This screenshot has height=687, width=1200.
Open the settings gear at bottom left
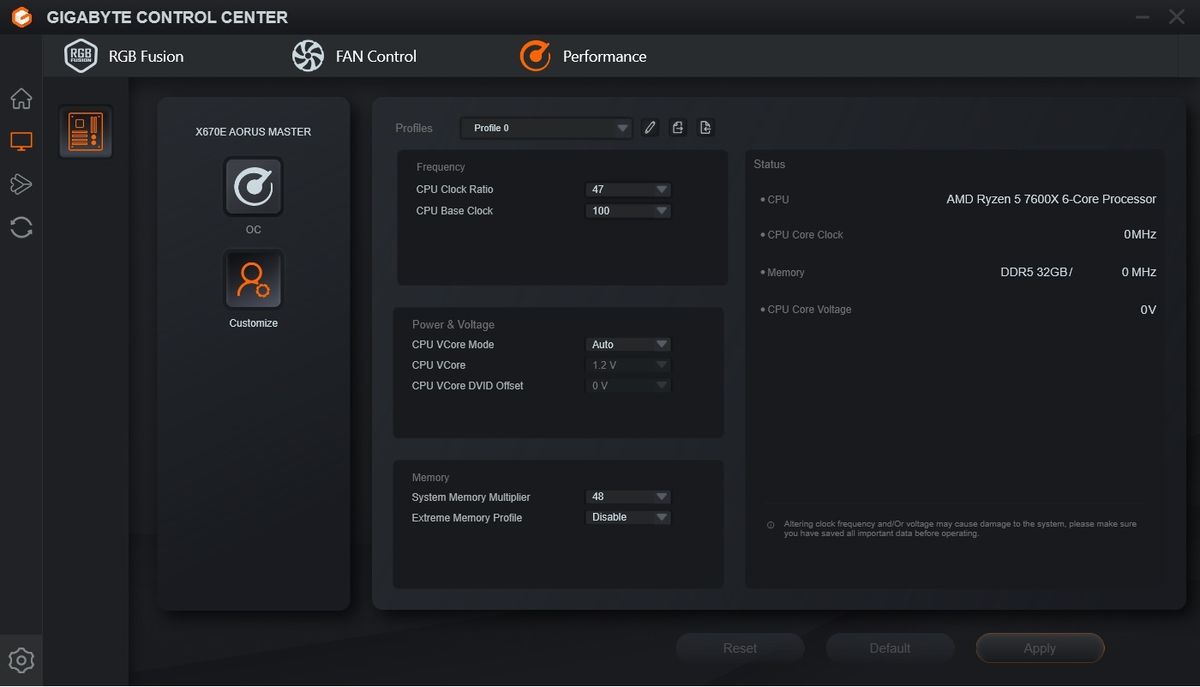pyautogui.click(x=21, y=660)
